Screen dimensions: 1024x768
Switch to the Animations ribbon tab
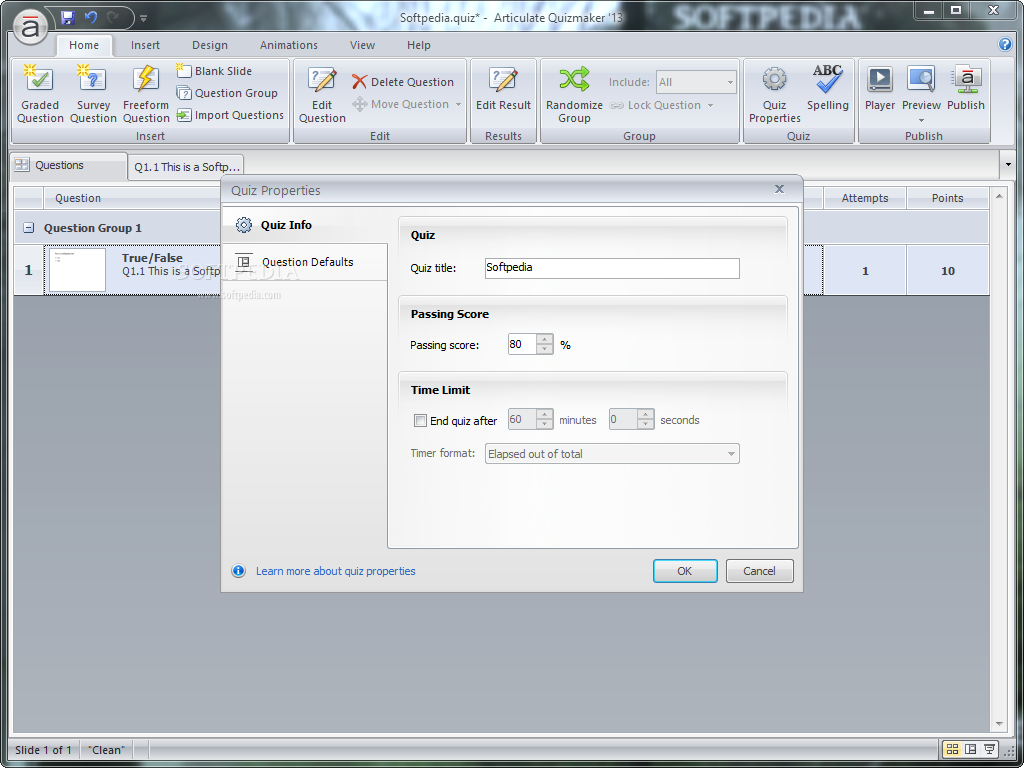tap(289, 45)
